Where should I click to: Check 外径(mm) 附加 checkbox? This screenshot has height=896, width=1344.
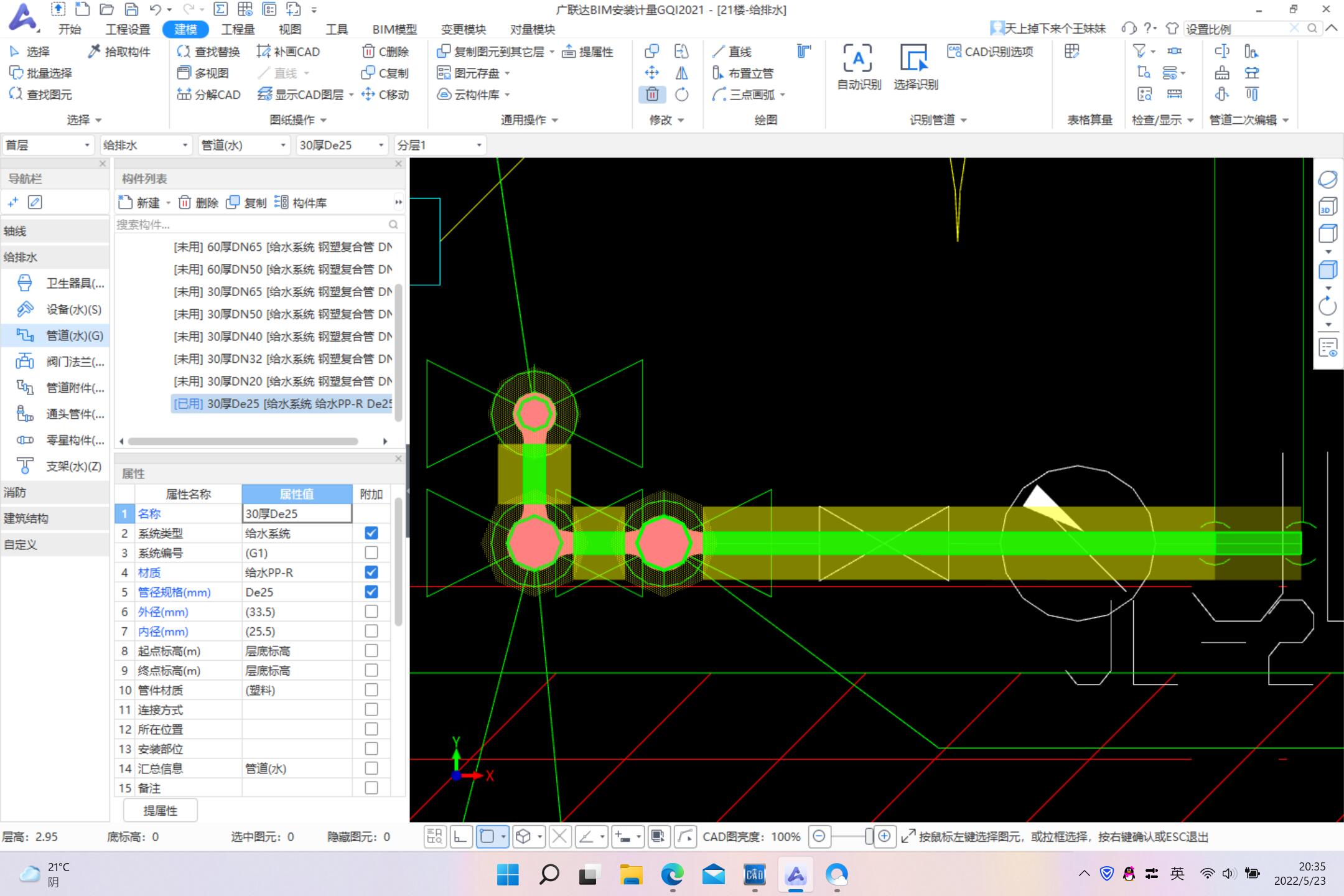371,612
